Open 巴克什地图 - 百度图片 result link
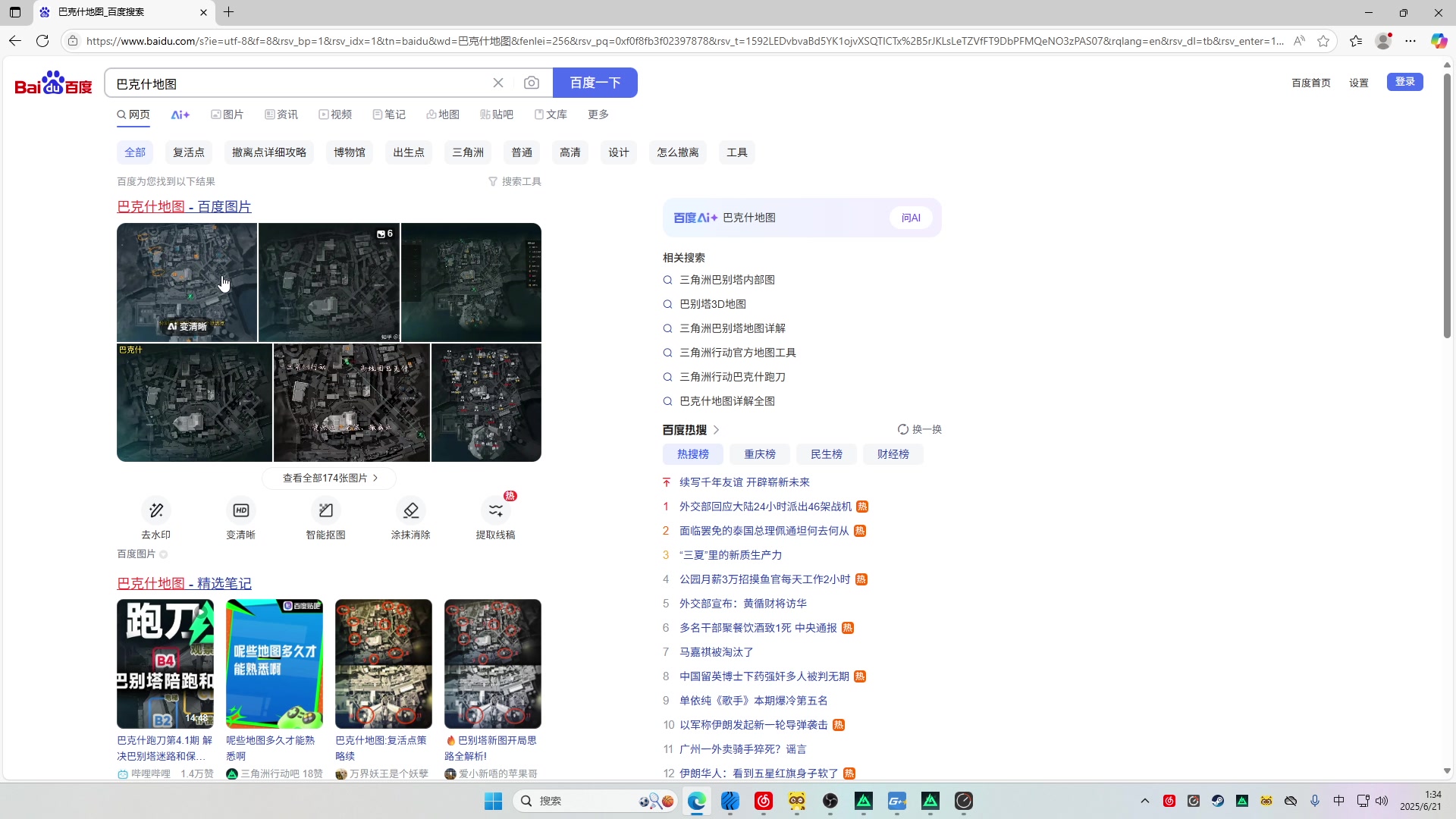1456x819 pixels. pos(184,206)
